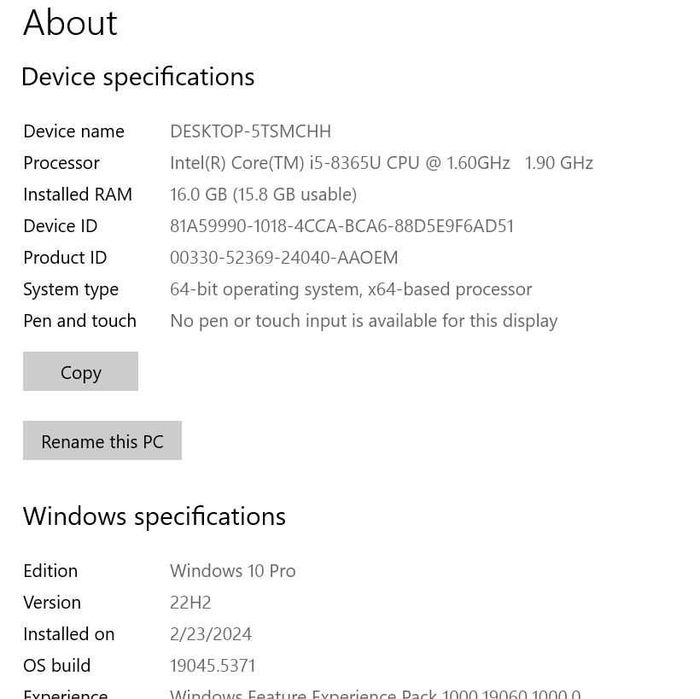The width and height of the screenshot is (700, 699).
Task: Click the Windows specifications heading
Action: (154, 516)
